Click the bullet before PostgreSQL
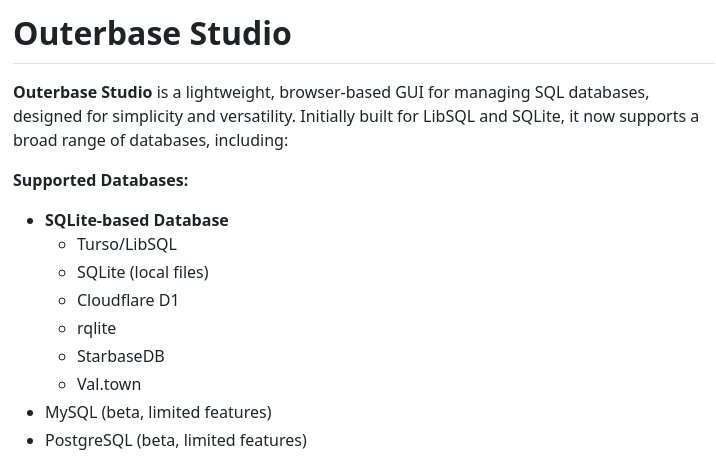This screenshot has width=716, height=458. (x=31, y=441)
